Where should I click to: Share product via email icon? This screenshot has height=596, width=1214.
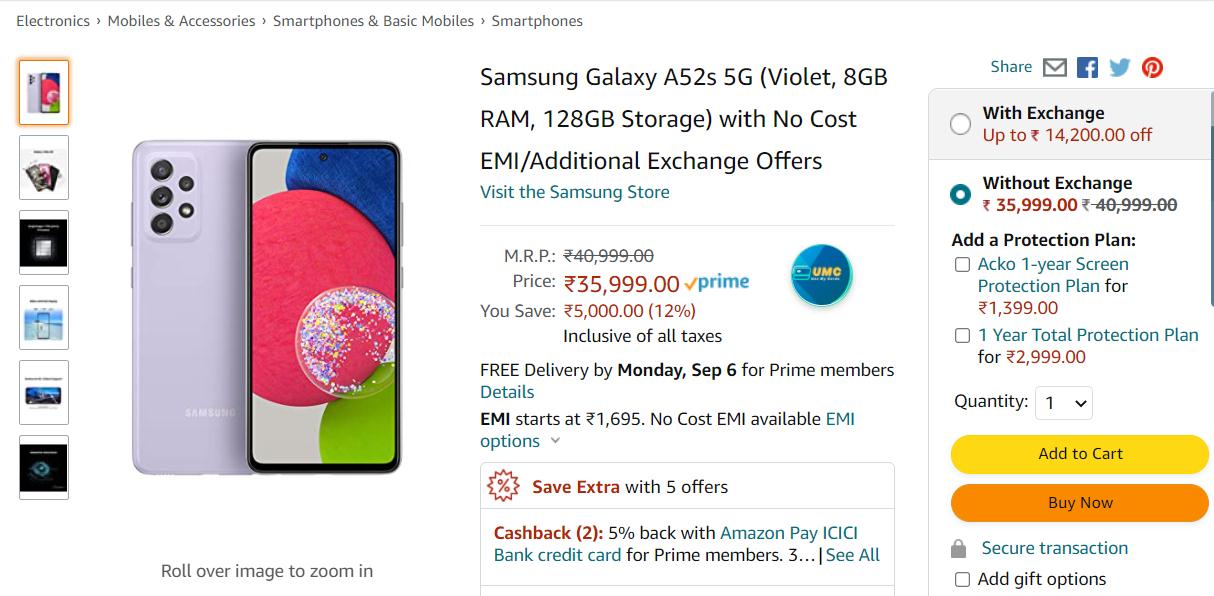click(x=1054, y=67)
